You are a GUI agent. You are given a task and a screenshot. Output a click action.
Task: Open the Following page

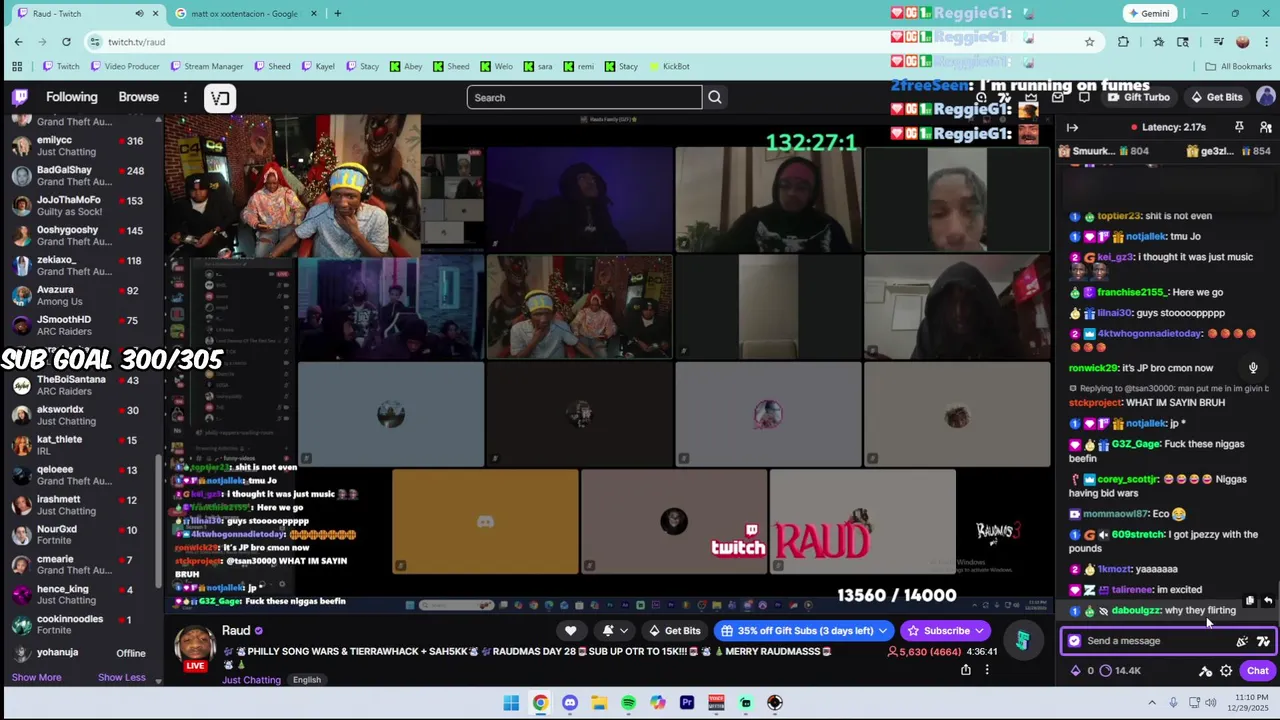tap(72, 97)
